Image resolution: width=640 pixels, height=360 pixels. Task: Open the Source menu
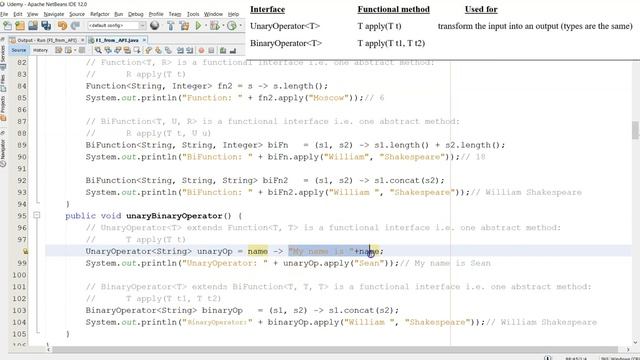coord(77,14)
